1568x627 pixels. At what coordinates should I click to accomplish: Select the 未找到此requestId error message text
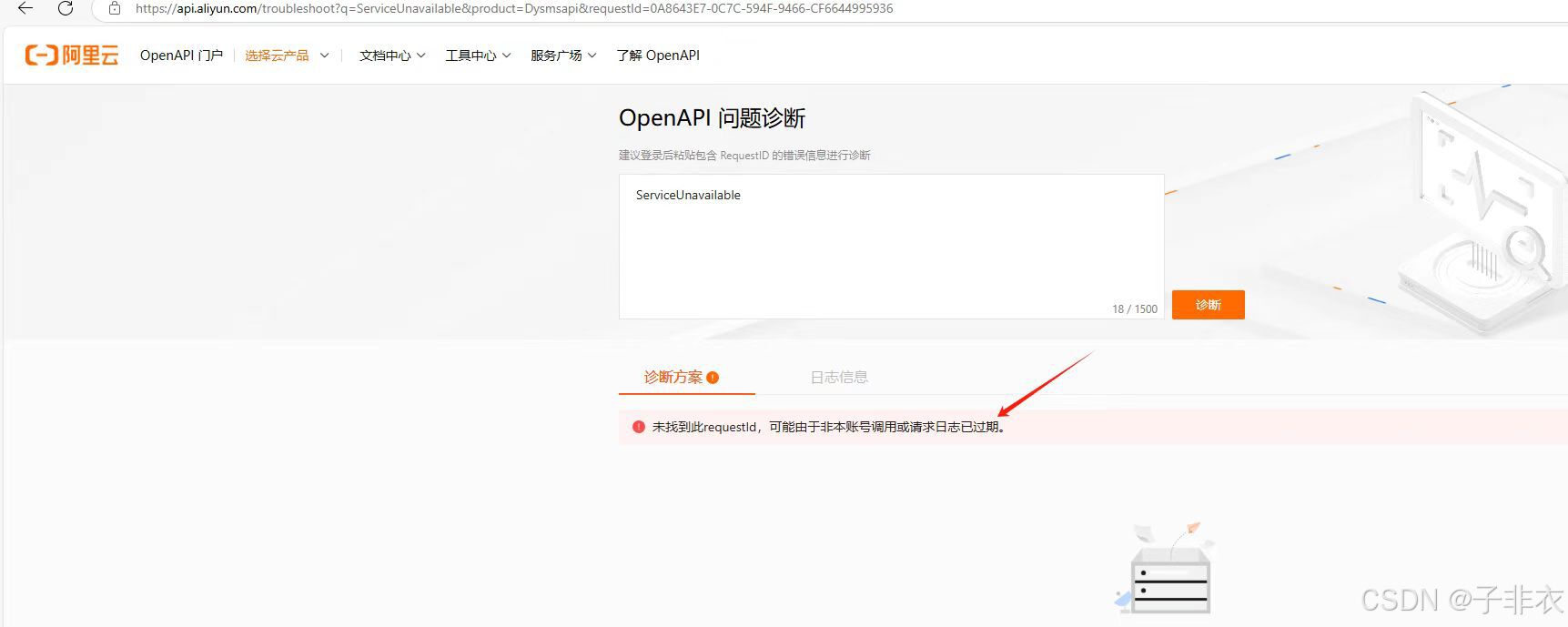coord(830,427)
